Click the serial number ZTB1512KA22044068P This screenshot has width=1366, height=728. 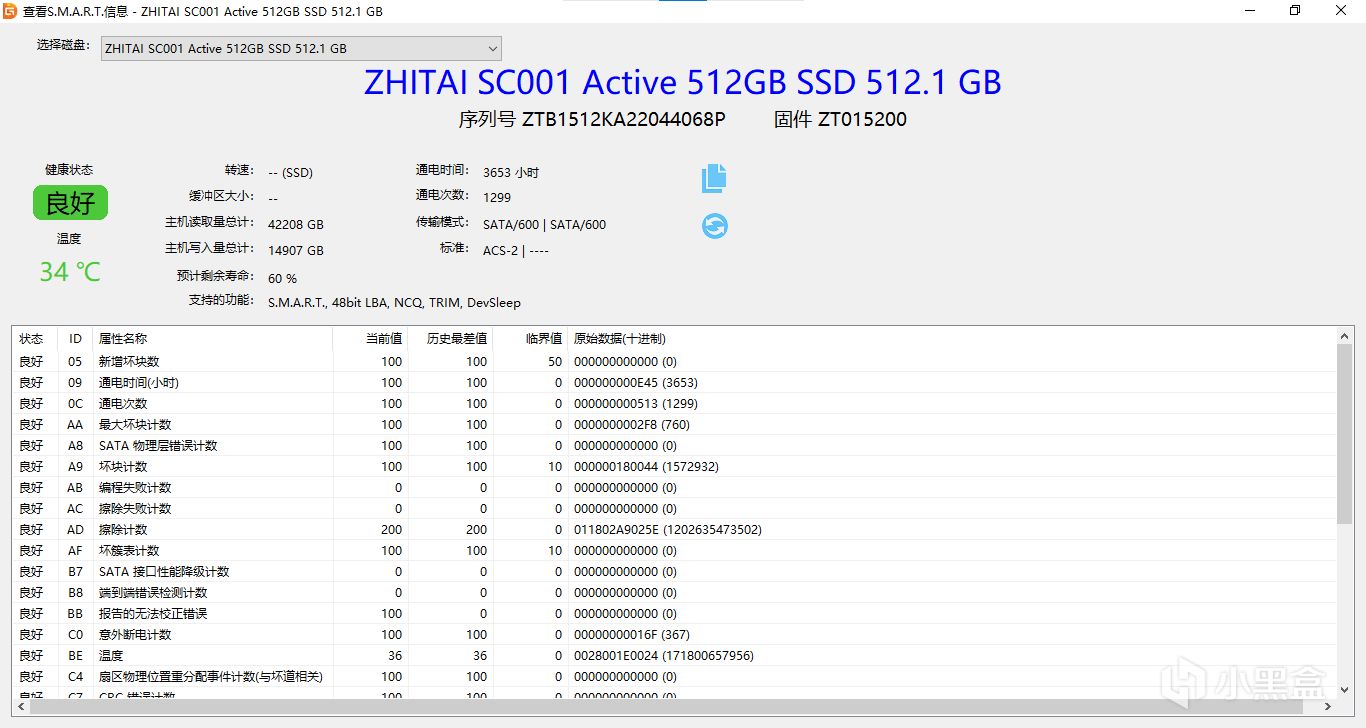coord(624,120)
